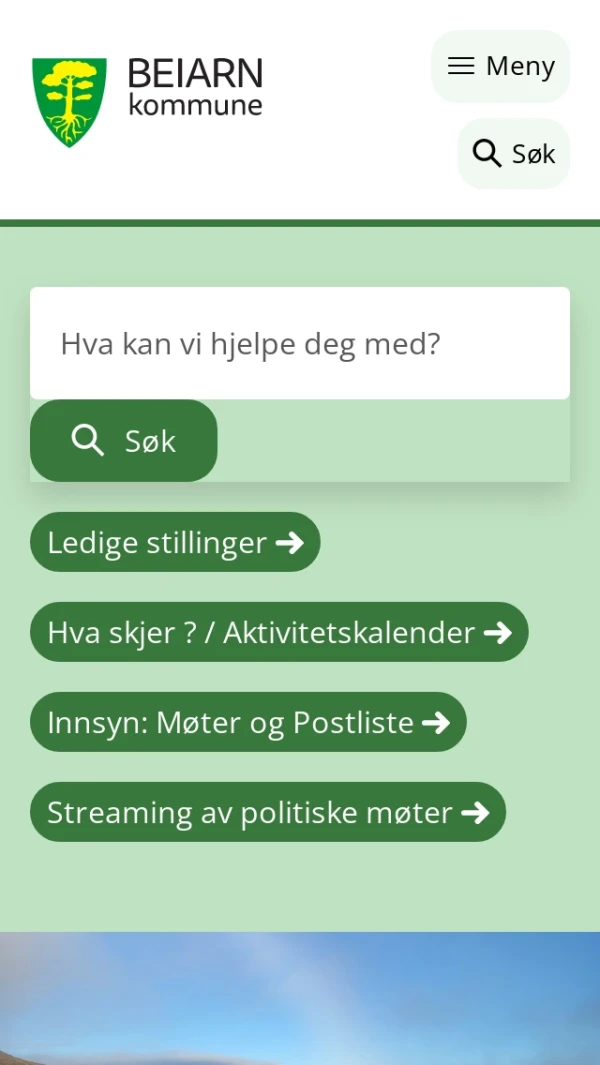Open header search via Søk
The image size is (600, 1065).
click(x=513, y=153)
